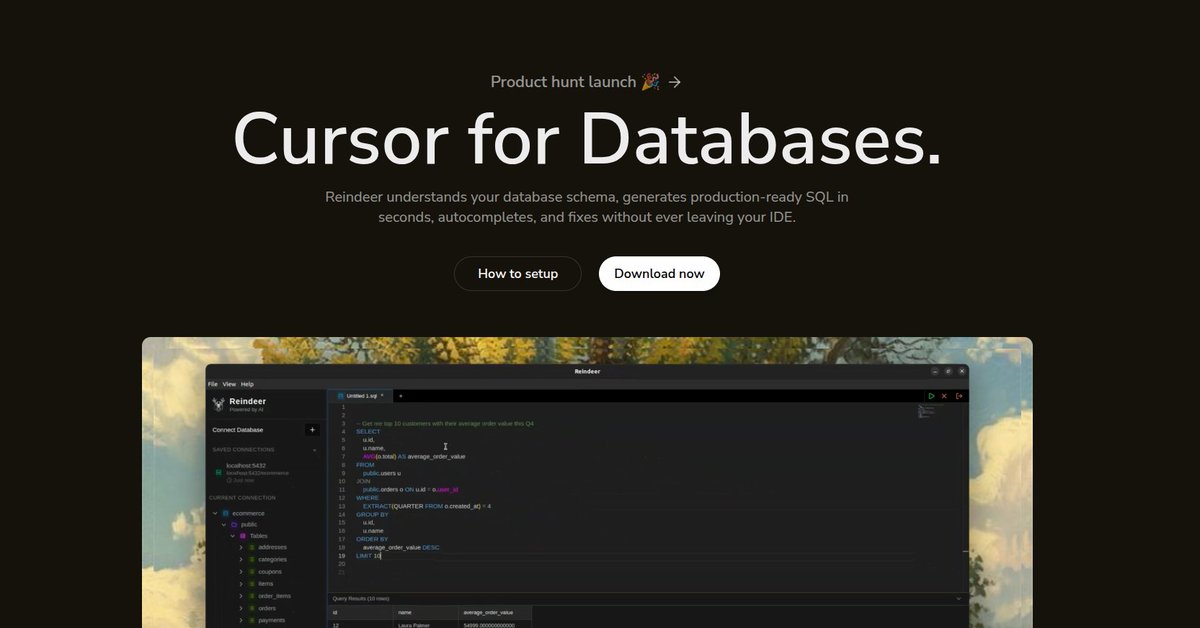Expand the categories table
The height and width of the screenshot is (628, 1200).
tap(241, 559)
